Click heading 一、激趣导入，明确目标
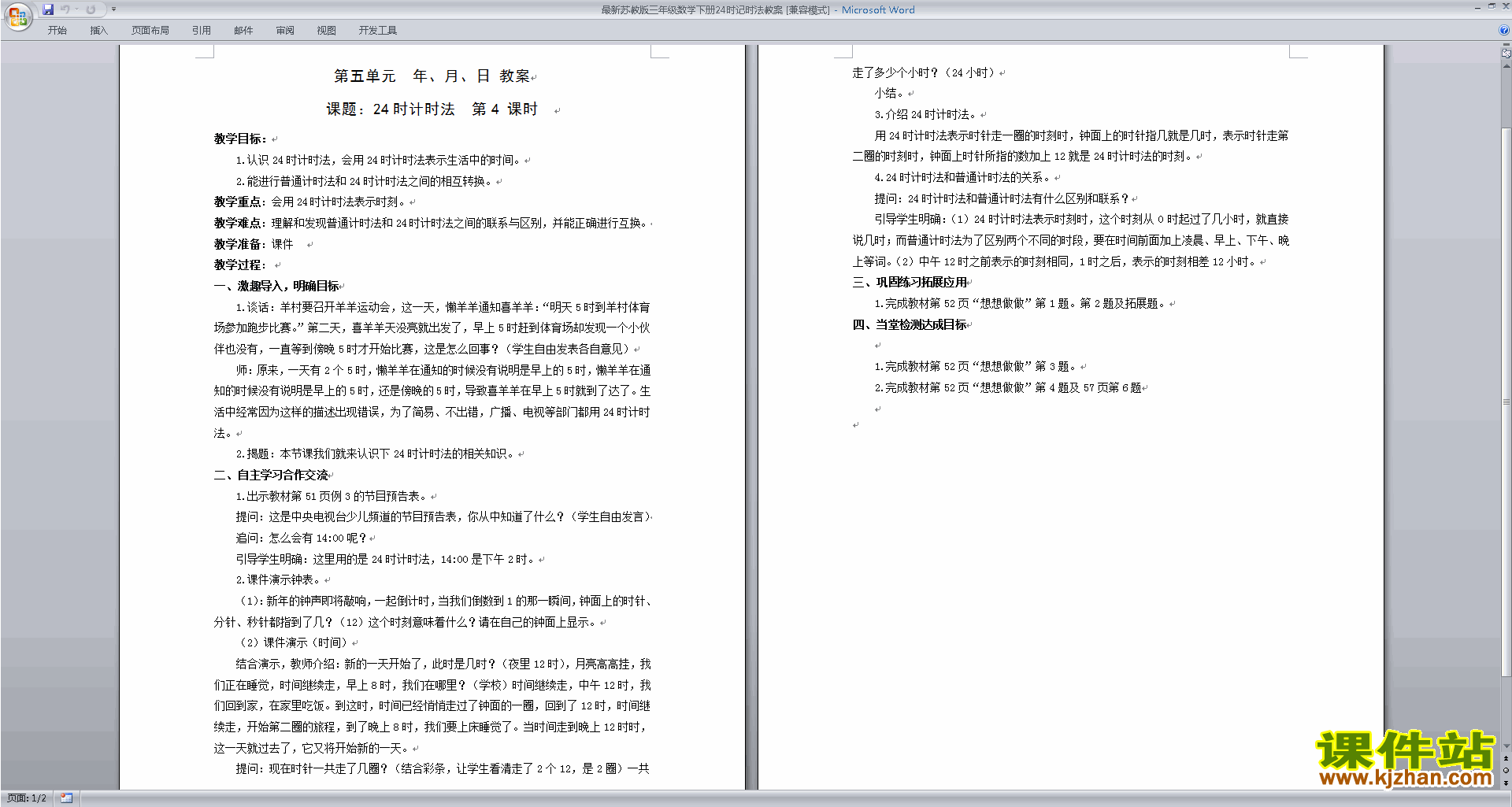This screenshot has width=1512, height=807. [x=276, y=287]
